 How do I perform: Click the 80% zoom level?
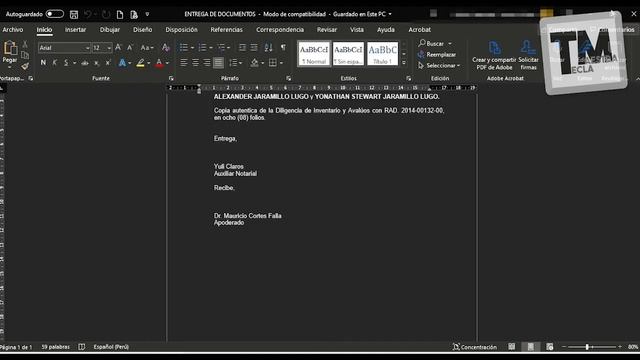click(633, 347)
